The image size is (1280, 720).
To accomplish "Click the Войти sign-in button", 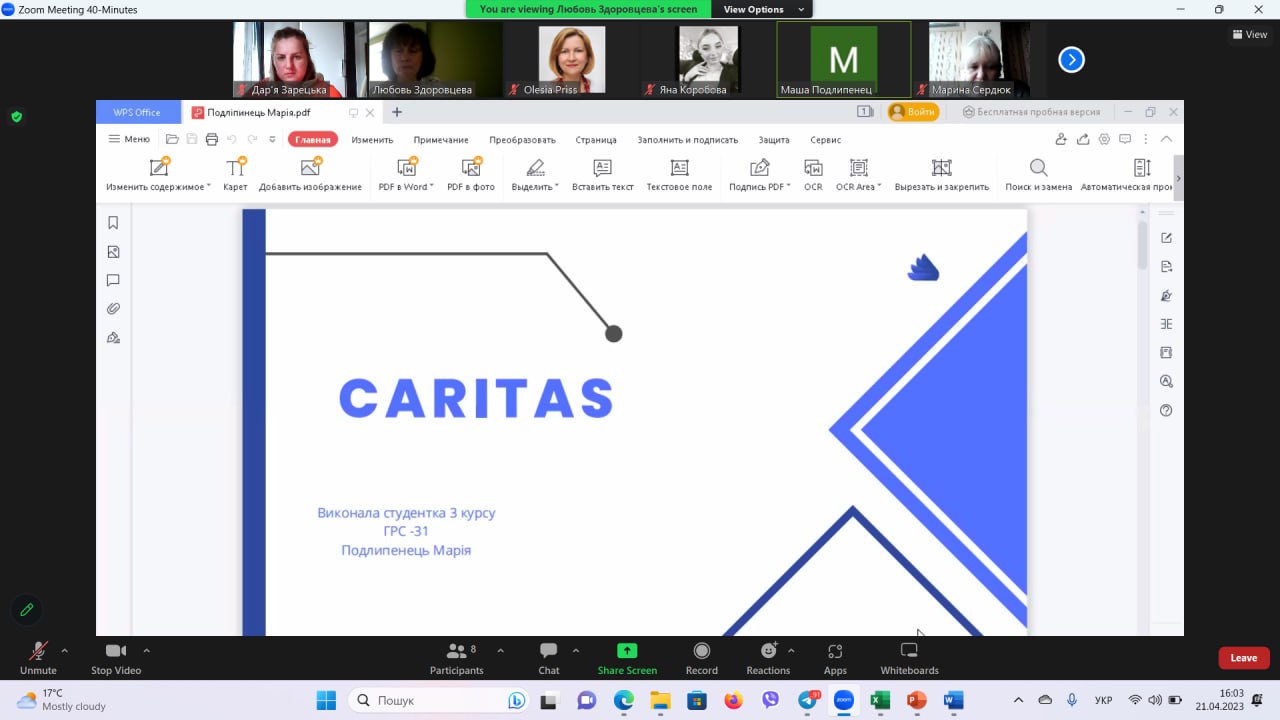I will coord(913,112).
